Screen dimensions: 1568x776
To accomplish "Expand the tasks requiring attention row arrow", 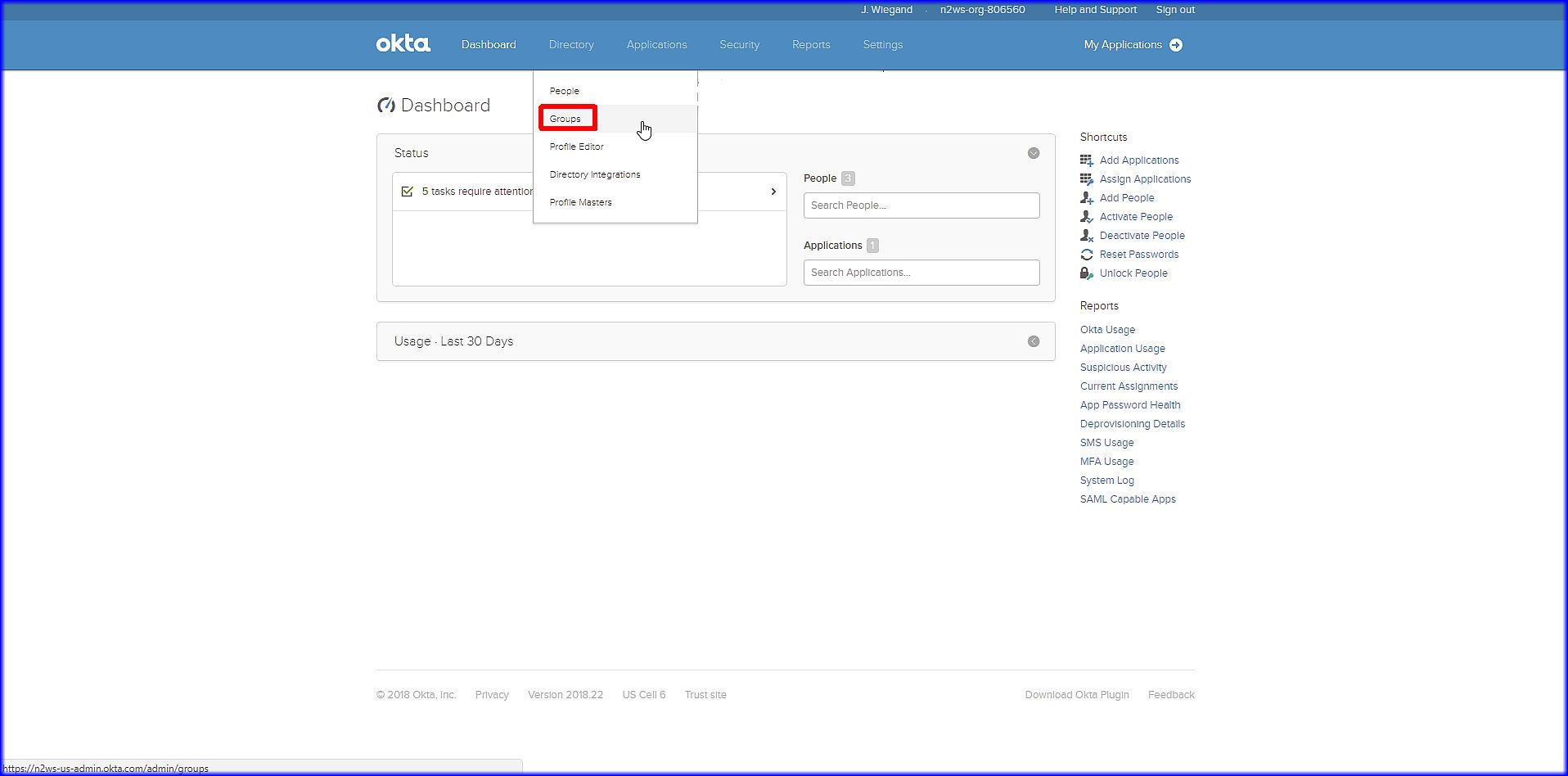I will (x=773, y=192).
